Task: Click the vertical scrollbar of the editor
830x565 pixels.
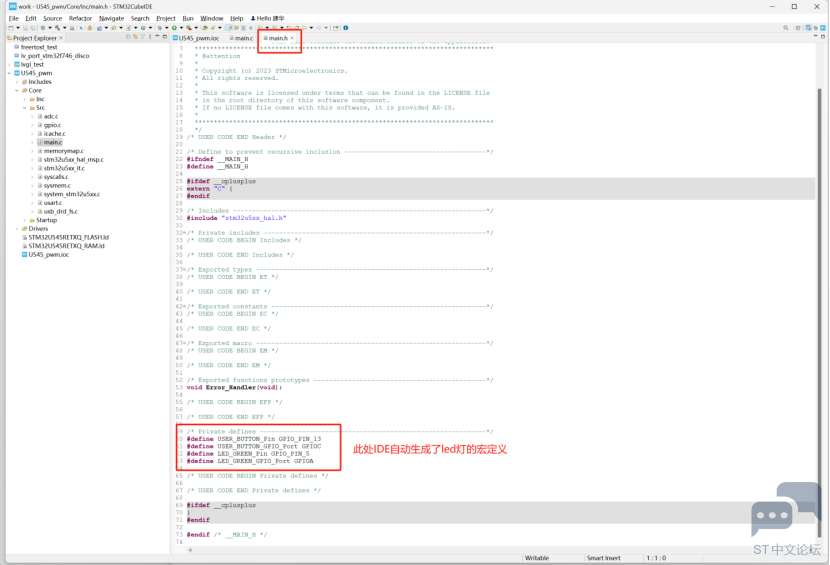Action: (x=819, y=312)
